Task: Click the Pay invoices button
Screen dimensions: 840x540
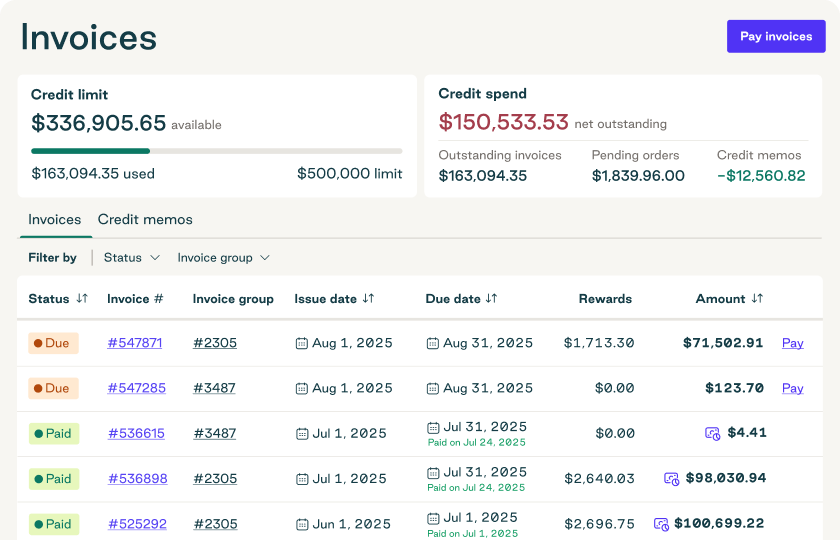Action: 776,36
